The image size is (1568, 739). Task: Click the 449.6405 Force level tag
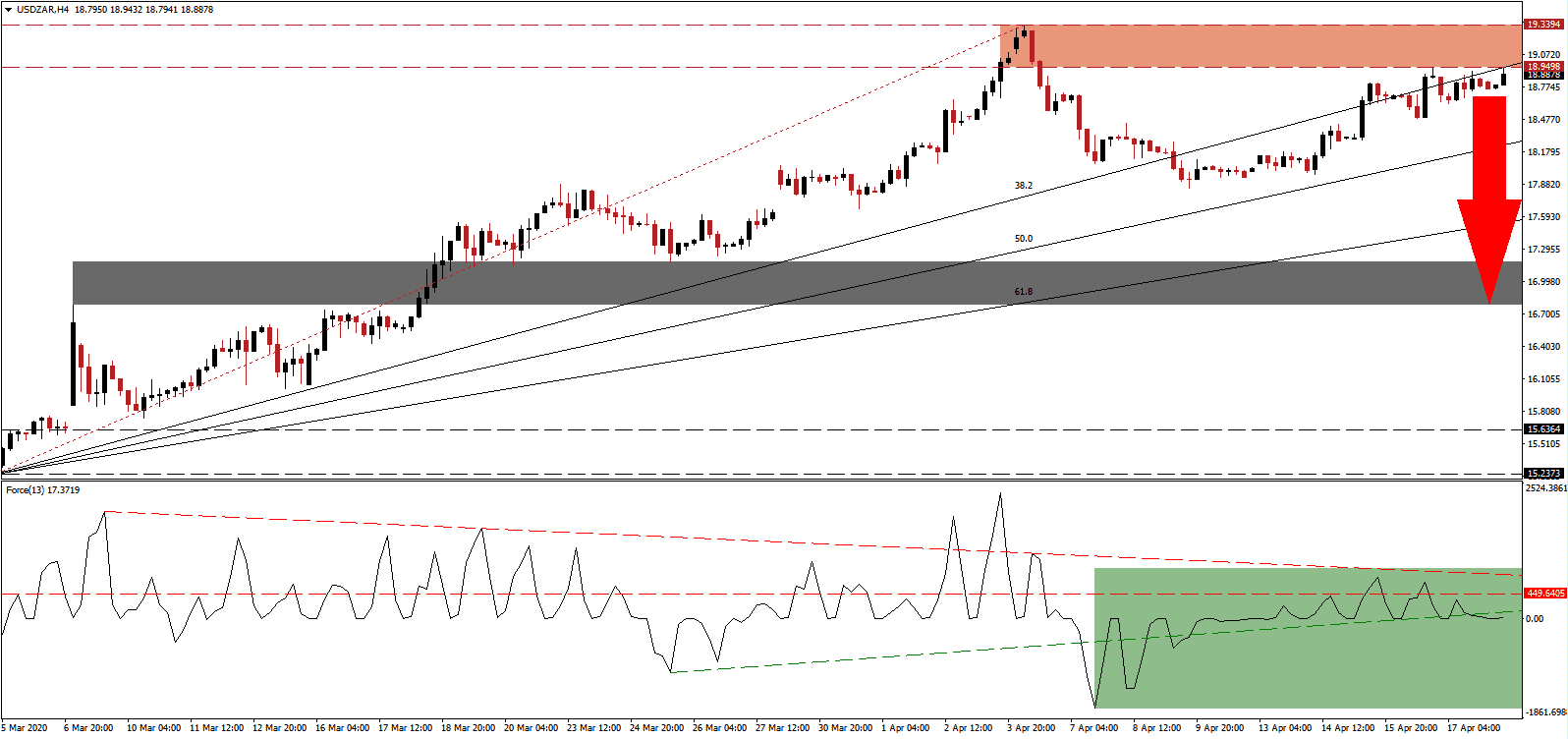point(1544,594)
